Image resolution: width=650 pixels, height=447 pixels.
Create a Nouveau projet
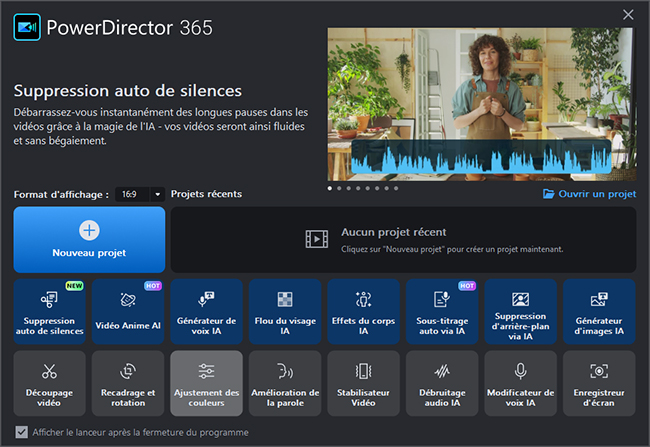click(x=89, y=240)
